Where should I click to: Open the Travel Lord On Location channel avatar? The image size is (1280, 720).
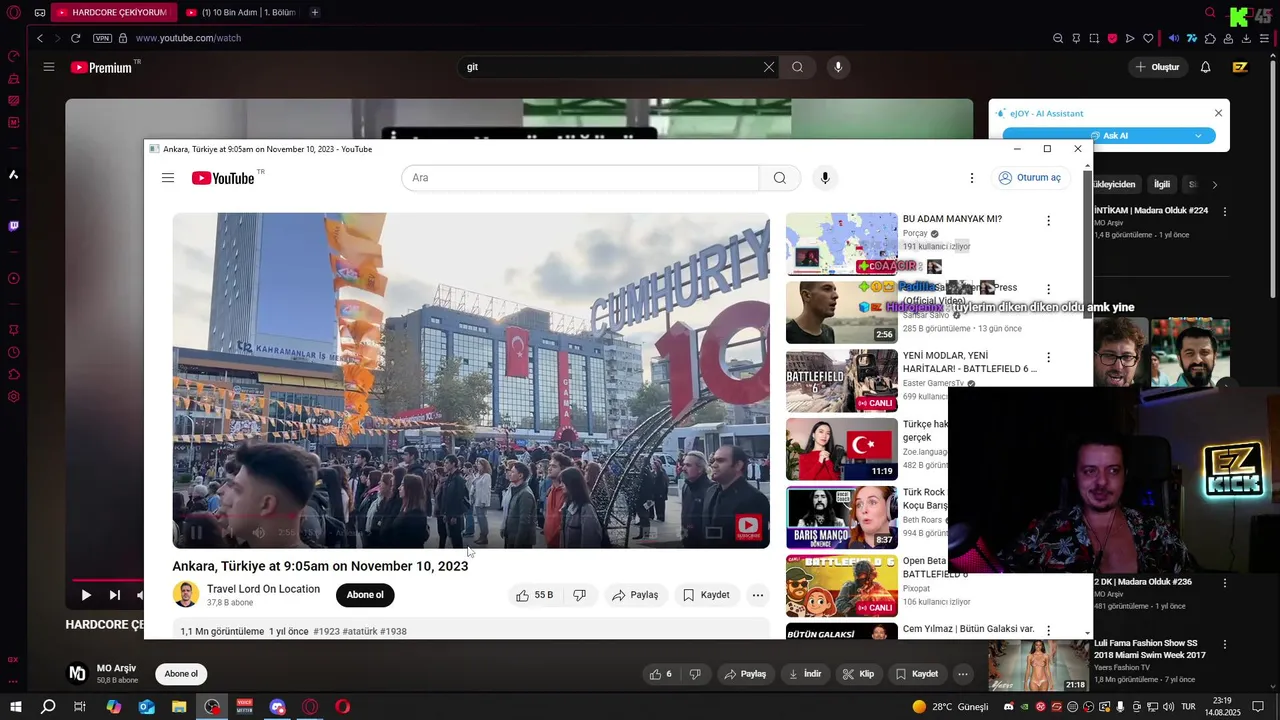pyautogui.click(x=186, y=594)
